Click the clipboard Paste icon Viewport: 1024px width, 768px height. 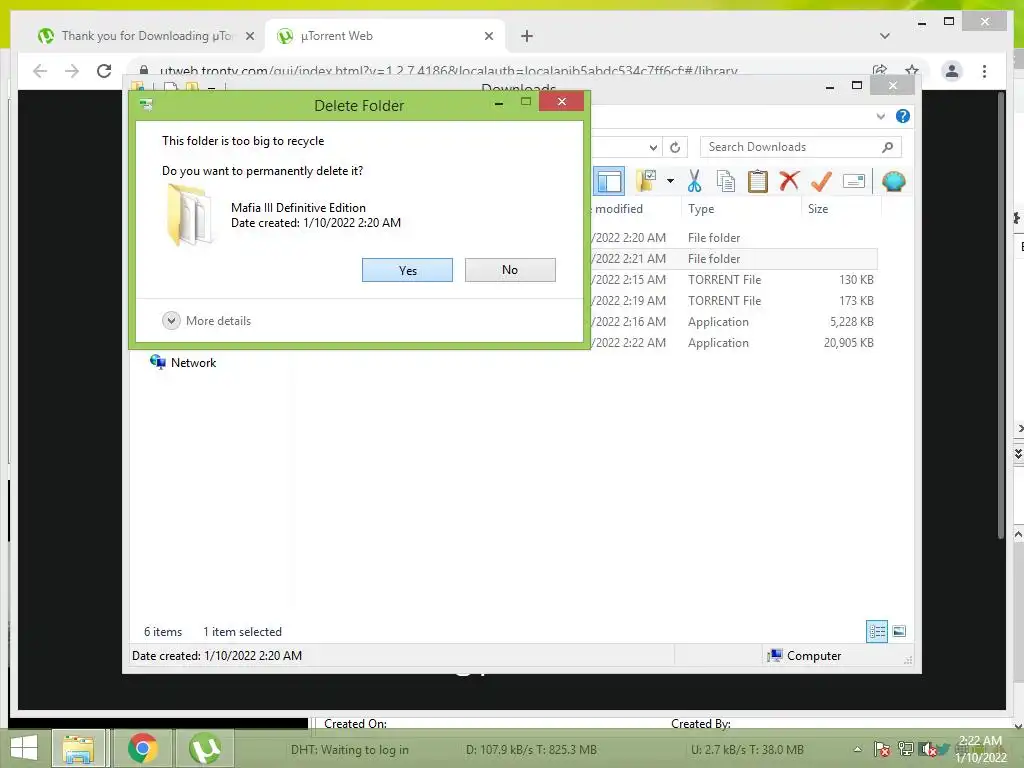click(x=758, y=181)
